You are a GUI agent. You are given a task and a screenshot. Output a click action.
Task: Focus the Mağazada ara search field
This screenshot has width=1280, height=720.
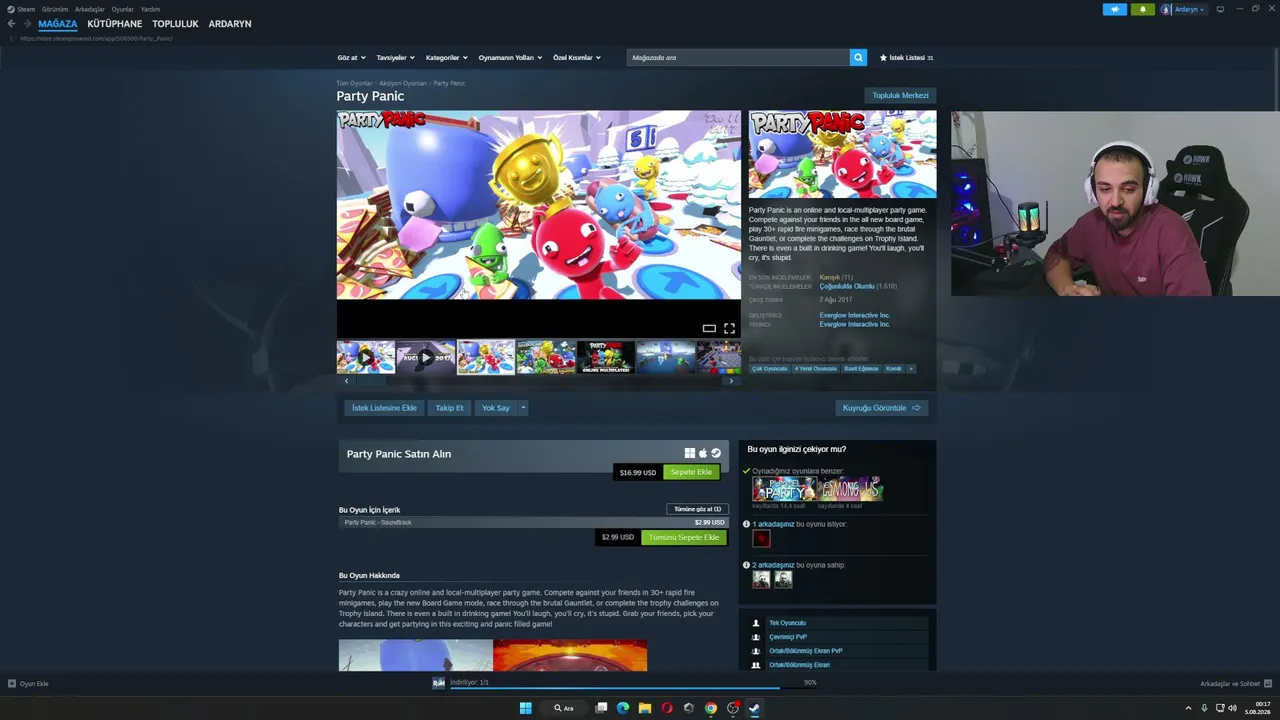[x=738, y=58]
